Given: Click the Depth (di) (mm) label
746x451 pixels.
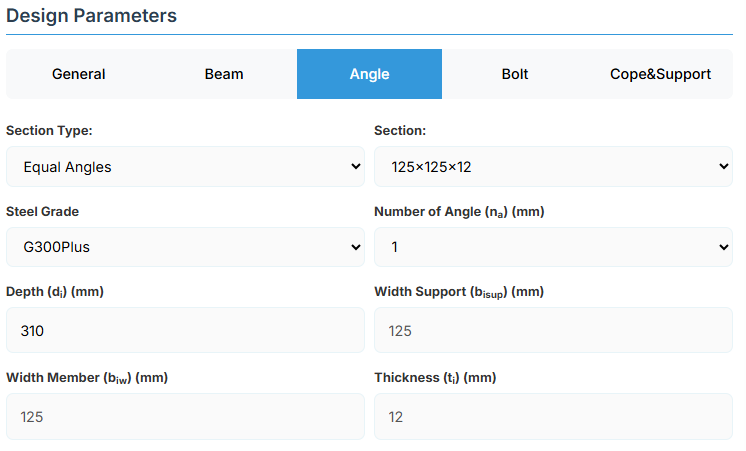Looking at the screenshot, I should 55,292.
